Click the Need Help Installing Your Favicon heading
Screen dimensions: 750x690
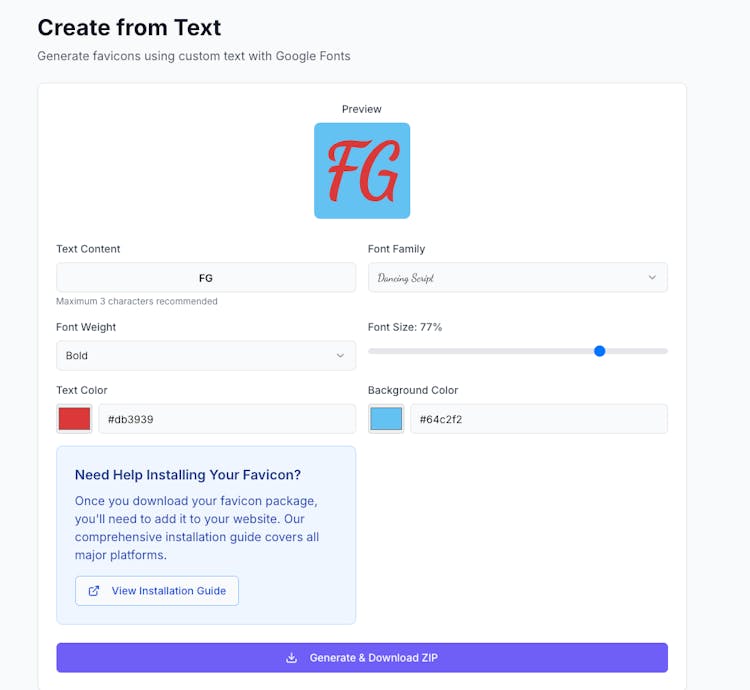point(188,475)
